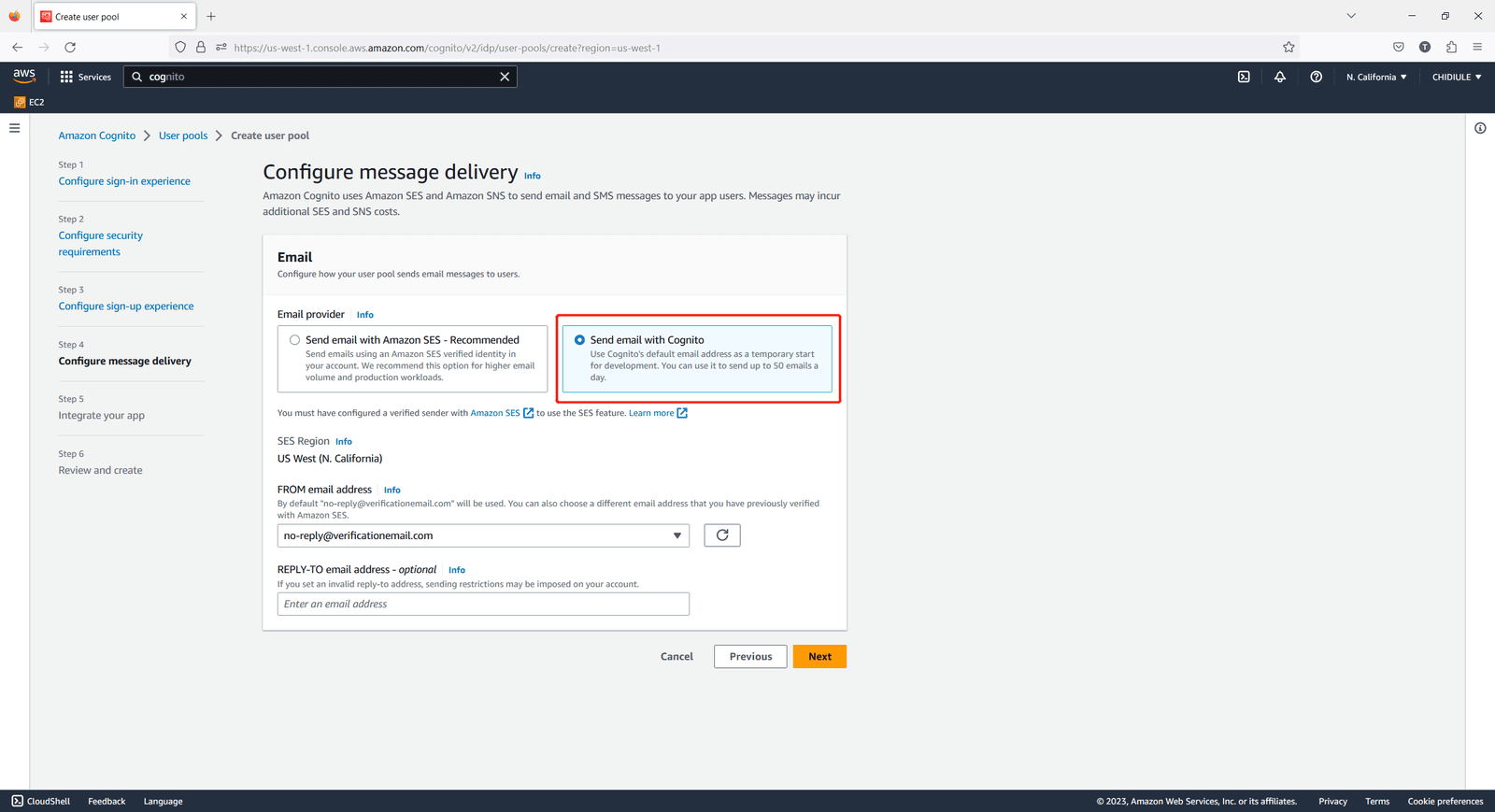Screen dimensions: 1495x812
Task: Open Pocket save icon in toolbar
Action: coord(1398,47)
